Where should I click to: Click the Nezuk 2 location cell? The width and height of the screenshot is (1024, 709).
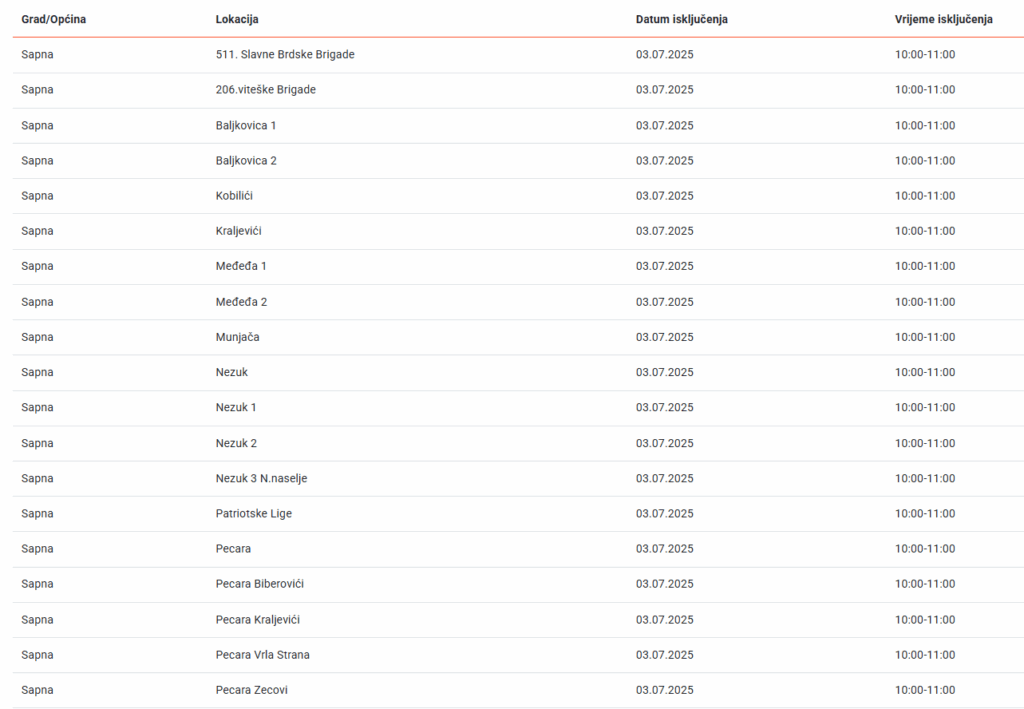tap(236, 443)
